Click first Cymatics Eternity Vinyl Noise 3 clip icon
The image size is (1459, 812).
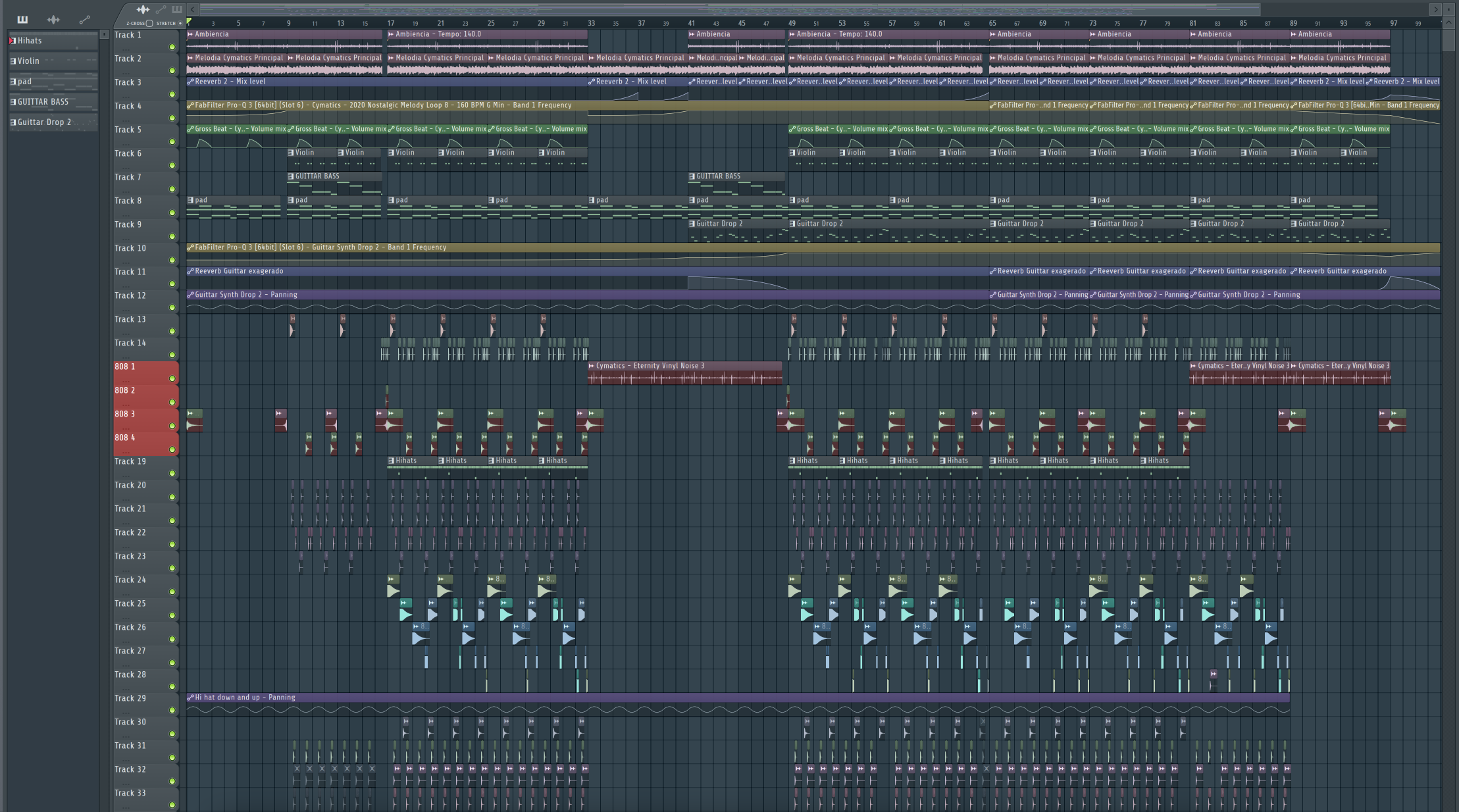[x=592, y=366]
